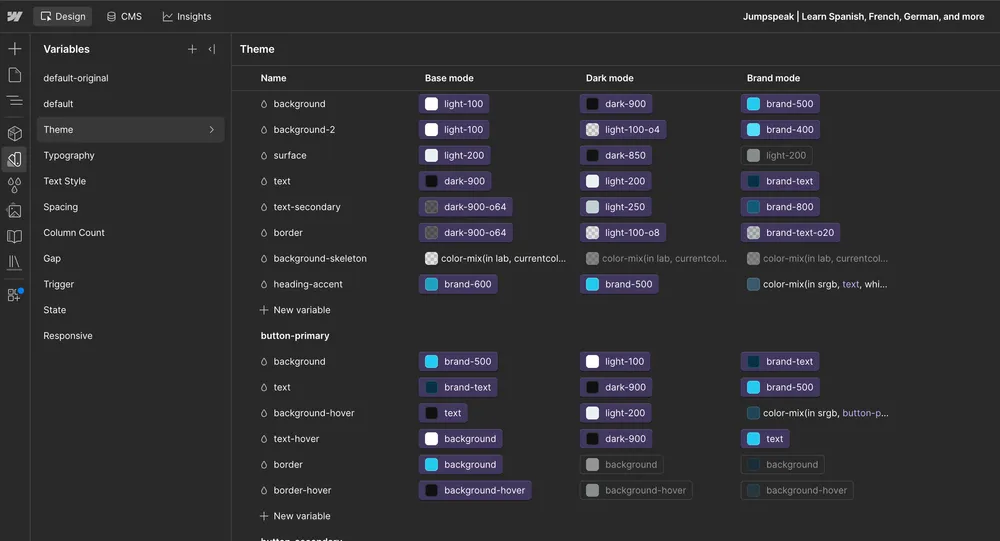Select the text-secondary variable name
This screenshot has height=541, width=1000.
point(307,207)
